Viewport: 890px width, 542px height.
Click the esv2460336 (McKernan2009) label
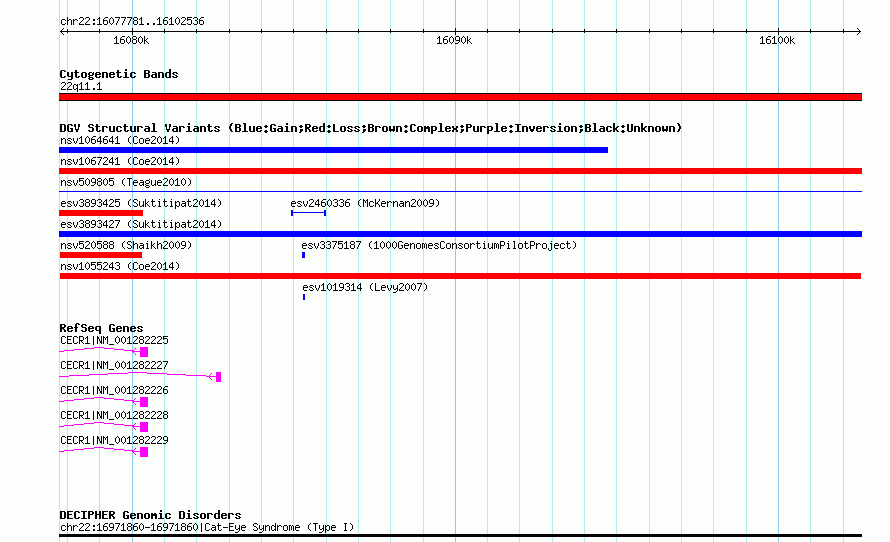click(x=365, y=203)
